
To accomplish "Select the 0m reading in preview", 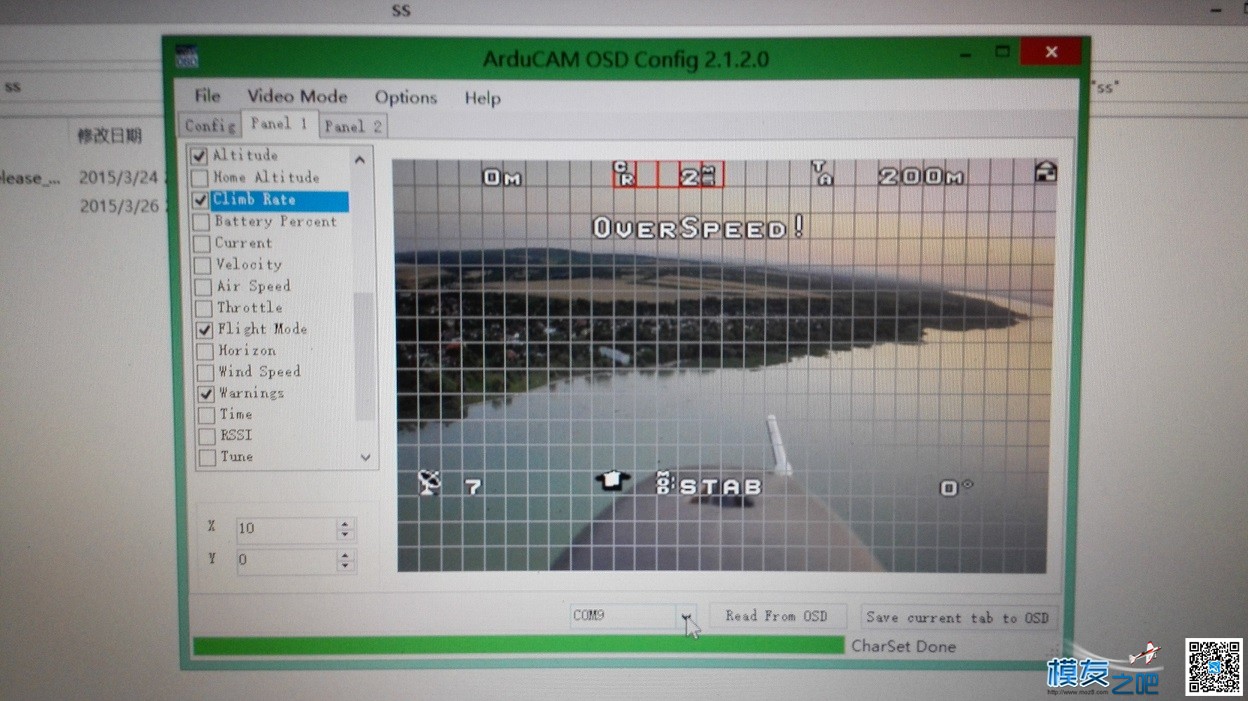I will click(x=502, y=178).
